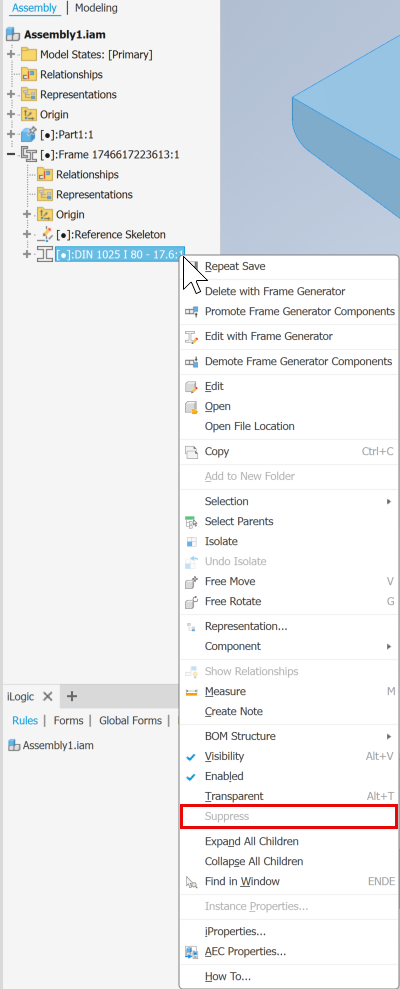This screenshot has width=400, height=989.
Task: Click the Representation... icon in menu
Action: point(192,627)
